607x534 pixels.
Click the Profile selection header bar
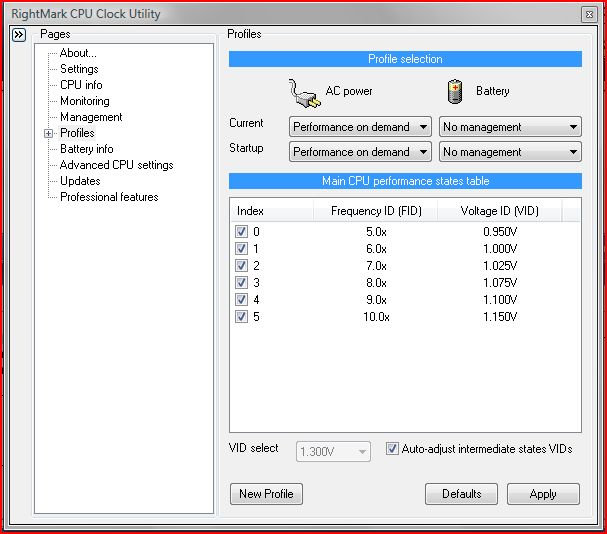click(405, 59)
